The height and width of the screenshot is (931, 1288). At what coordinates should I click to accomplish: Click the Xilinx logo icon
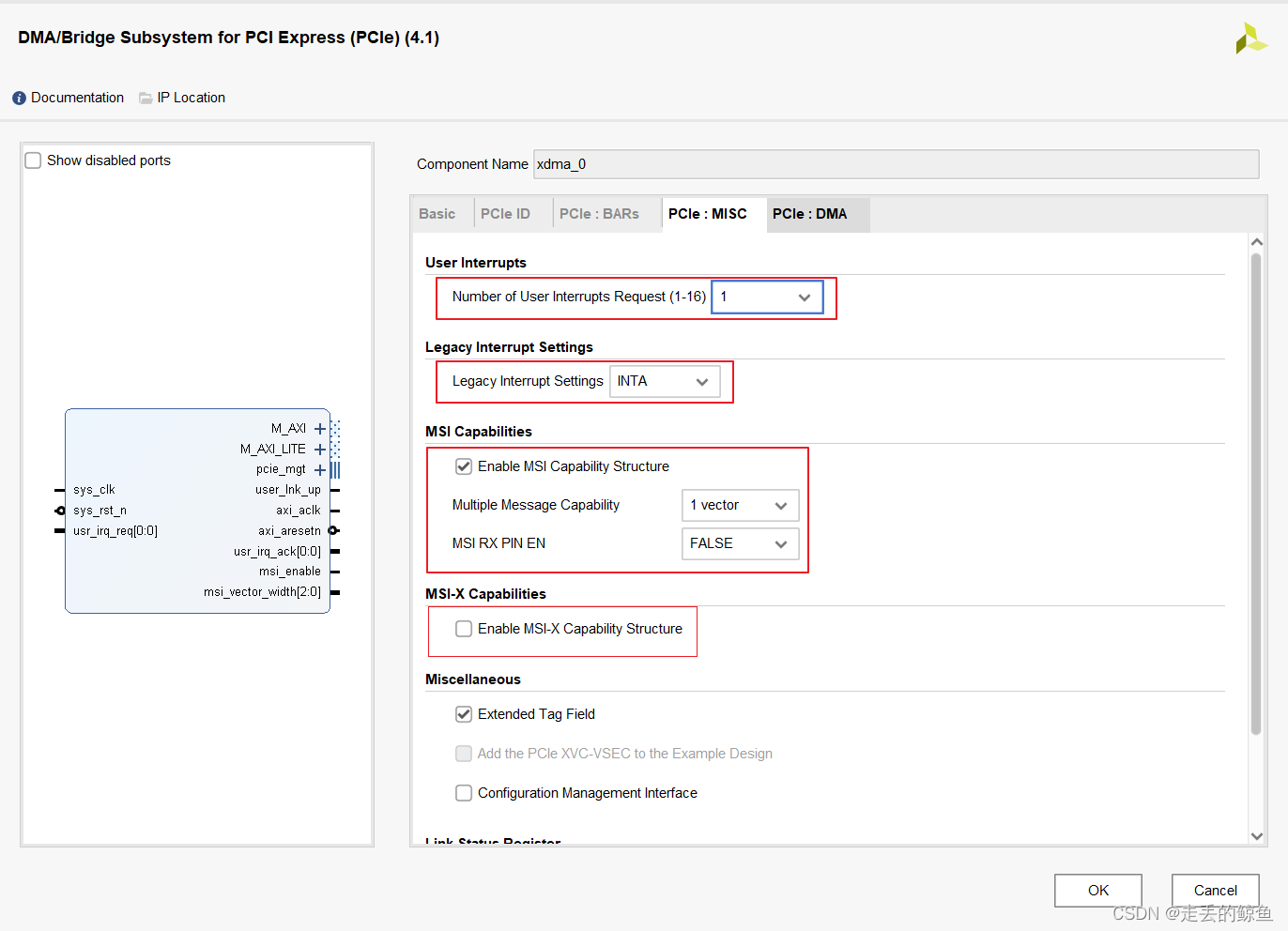(1250, 38)
